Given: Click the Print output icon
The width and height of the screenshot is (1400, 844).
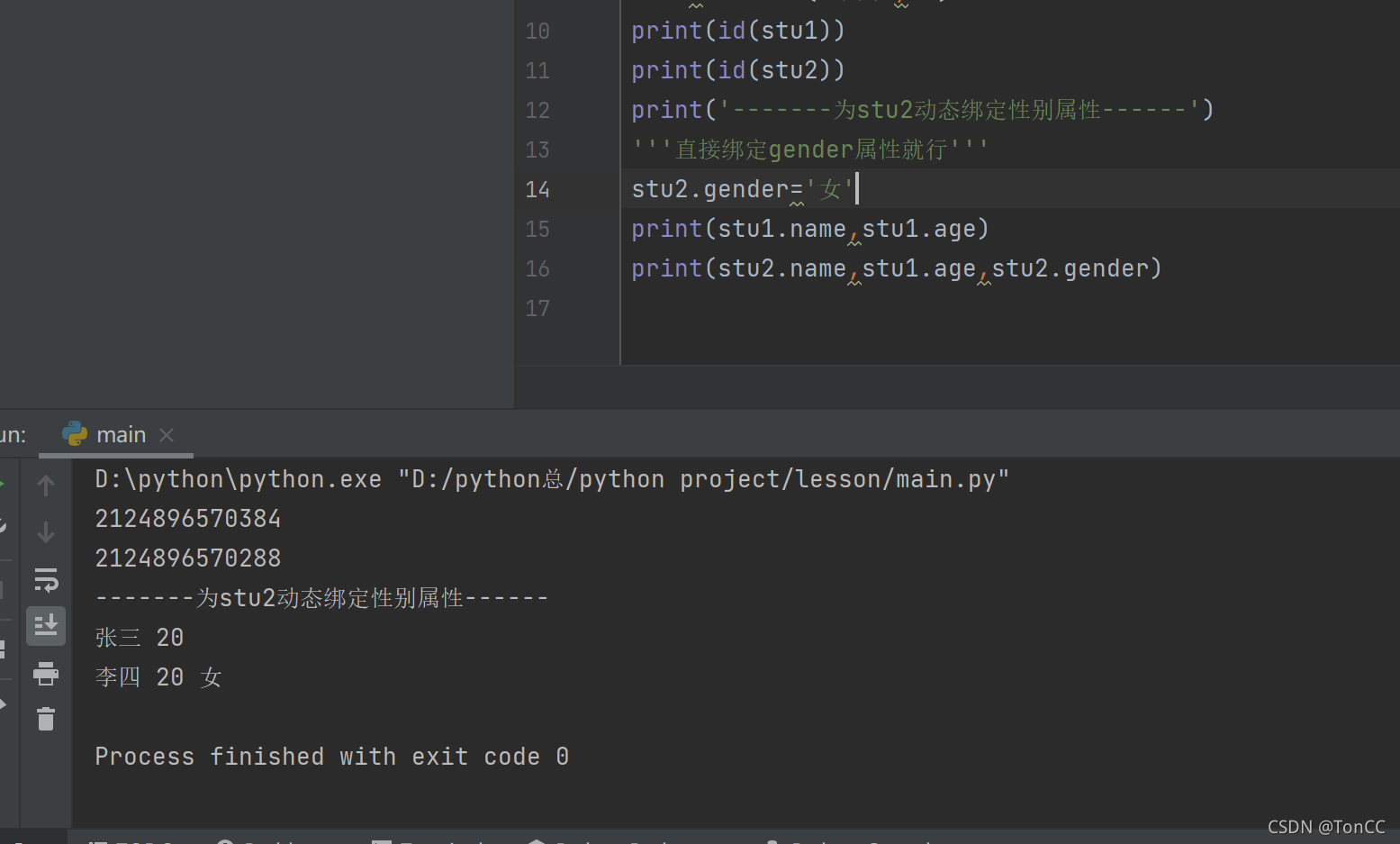Looking at the screenshot, I should [46, 673].
